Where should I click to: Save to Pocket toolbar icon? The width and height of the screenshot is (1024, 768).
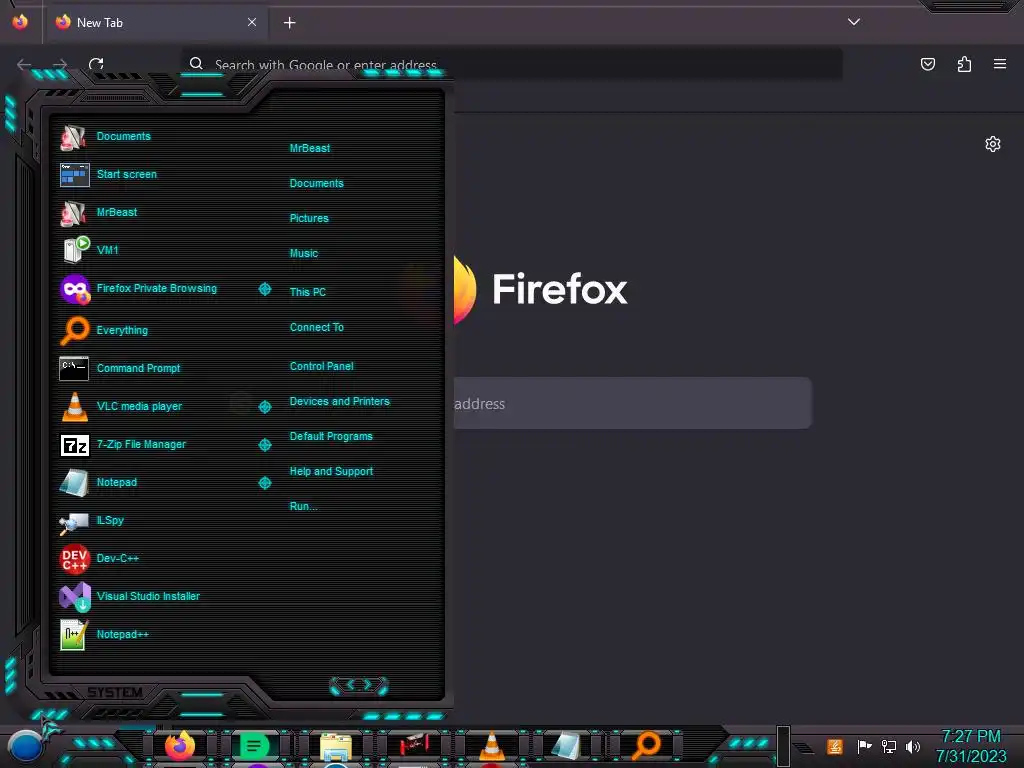927,64
